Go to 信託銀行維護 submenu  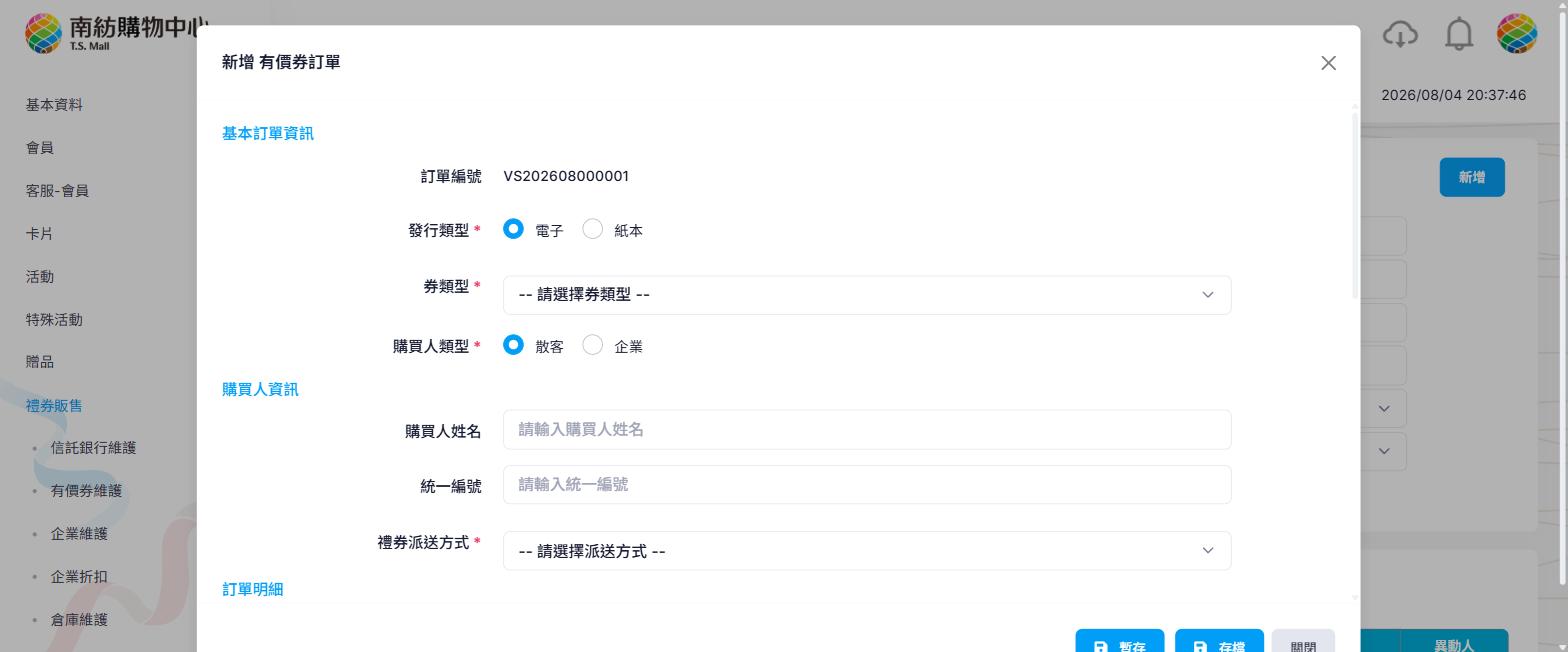[93, 448]
